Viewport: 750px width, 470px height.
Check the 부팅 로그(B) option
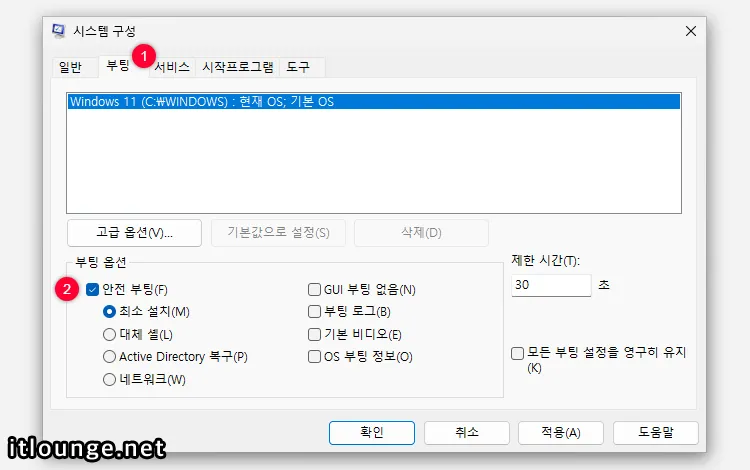pos(314,312)
